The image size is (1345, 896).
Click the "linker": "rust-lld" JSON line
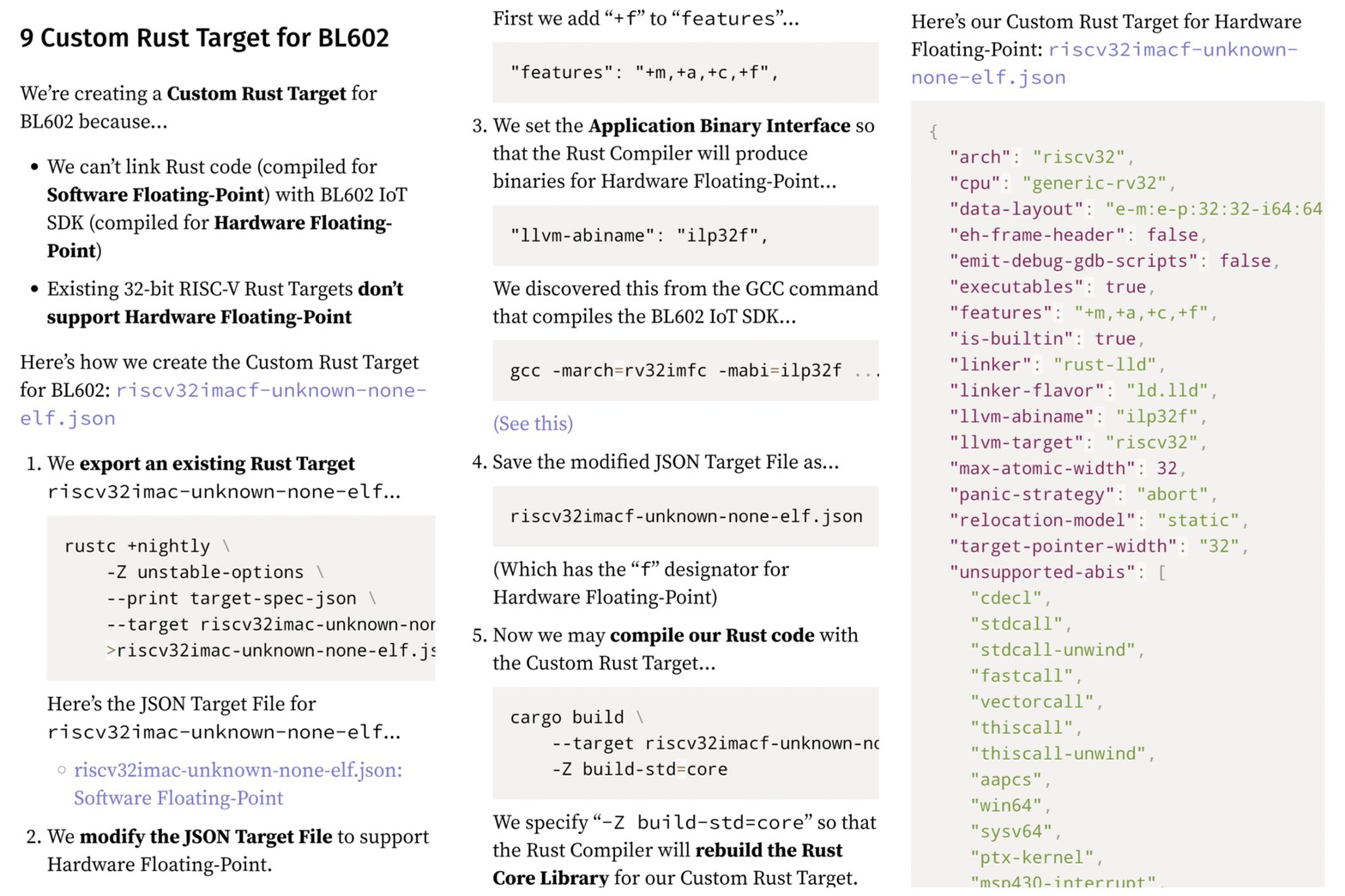coord(1056,364)
